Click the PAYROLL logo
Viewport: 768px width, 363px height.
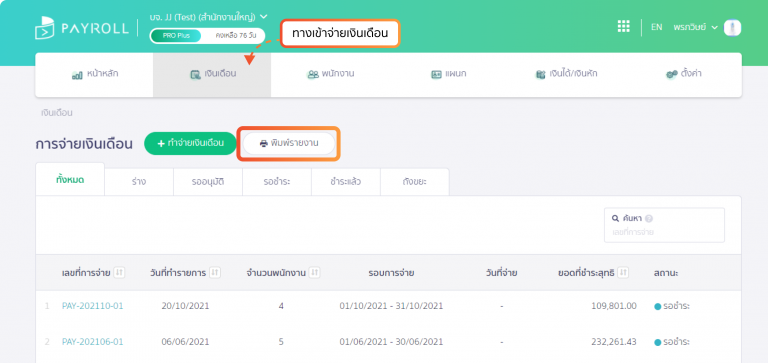pos(81,27)
